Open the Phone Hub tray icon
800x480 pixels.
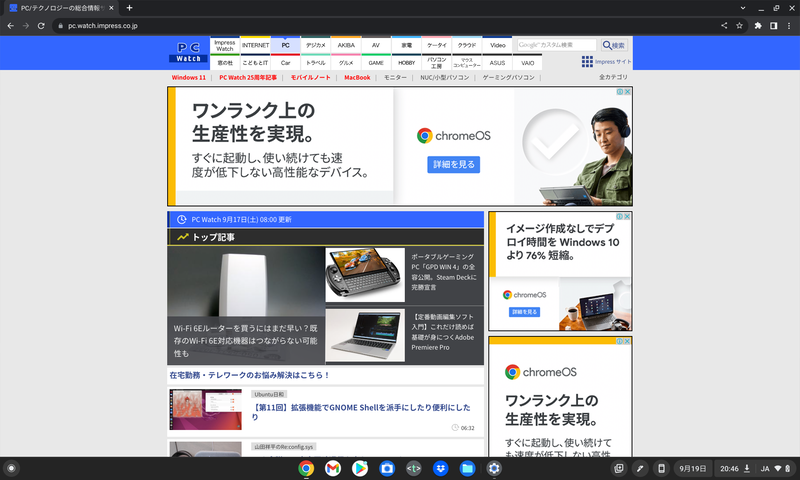[x=661, y=468]
